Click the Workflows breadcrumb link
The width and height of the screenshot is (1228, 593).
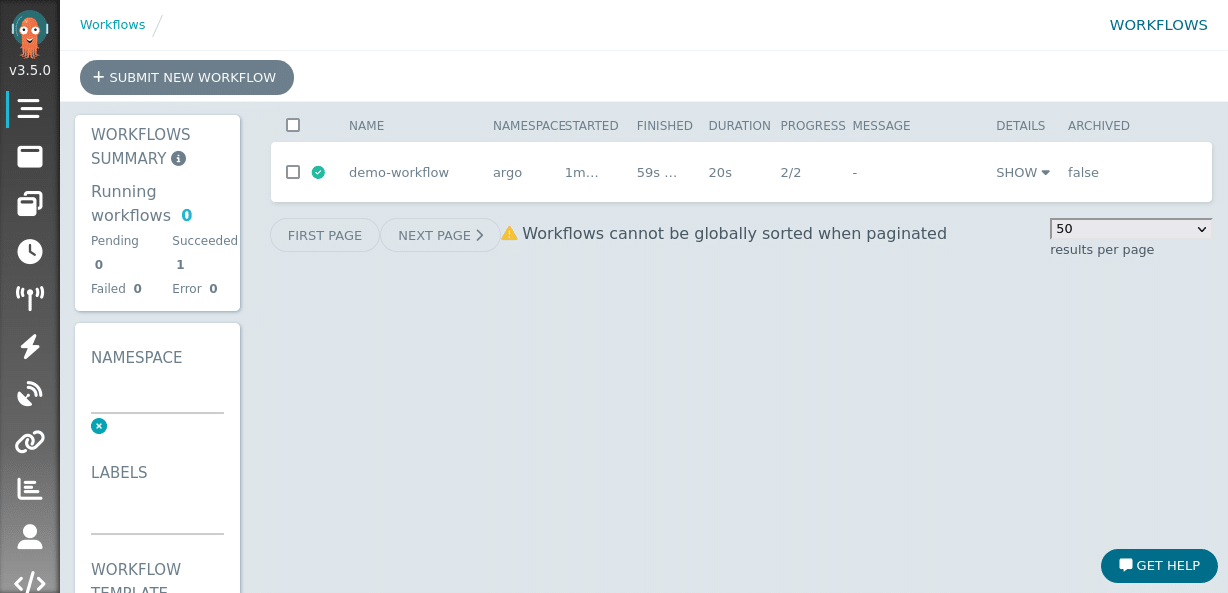[113, 25]
